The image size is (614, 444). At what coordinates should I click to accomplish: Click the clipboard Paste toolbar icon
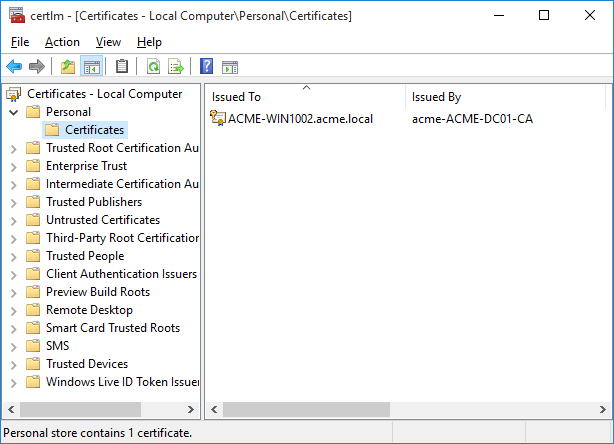(x=122, y=67)
